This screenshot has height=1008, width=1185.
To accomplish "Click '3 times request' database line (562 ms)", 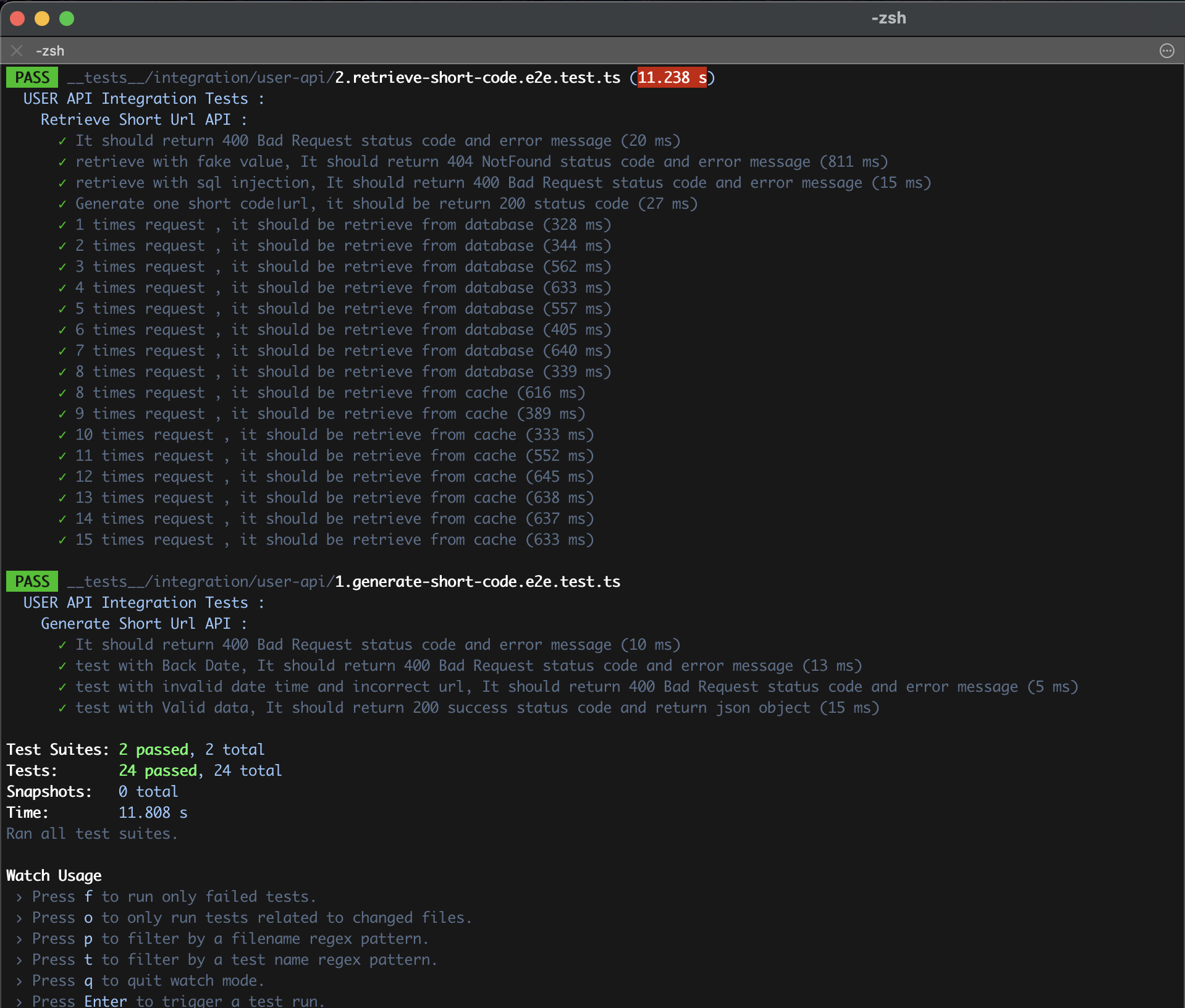I will tap(335, 266).
